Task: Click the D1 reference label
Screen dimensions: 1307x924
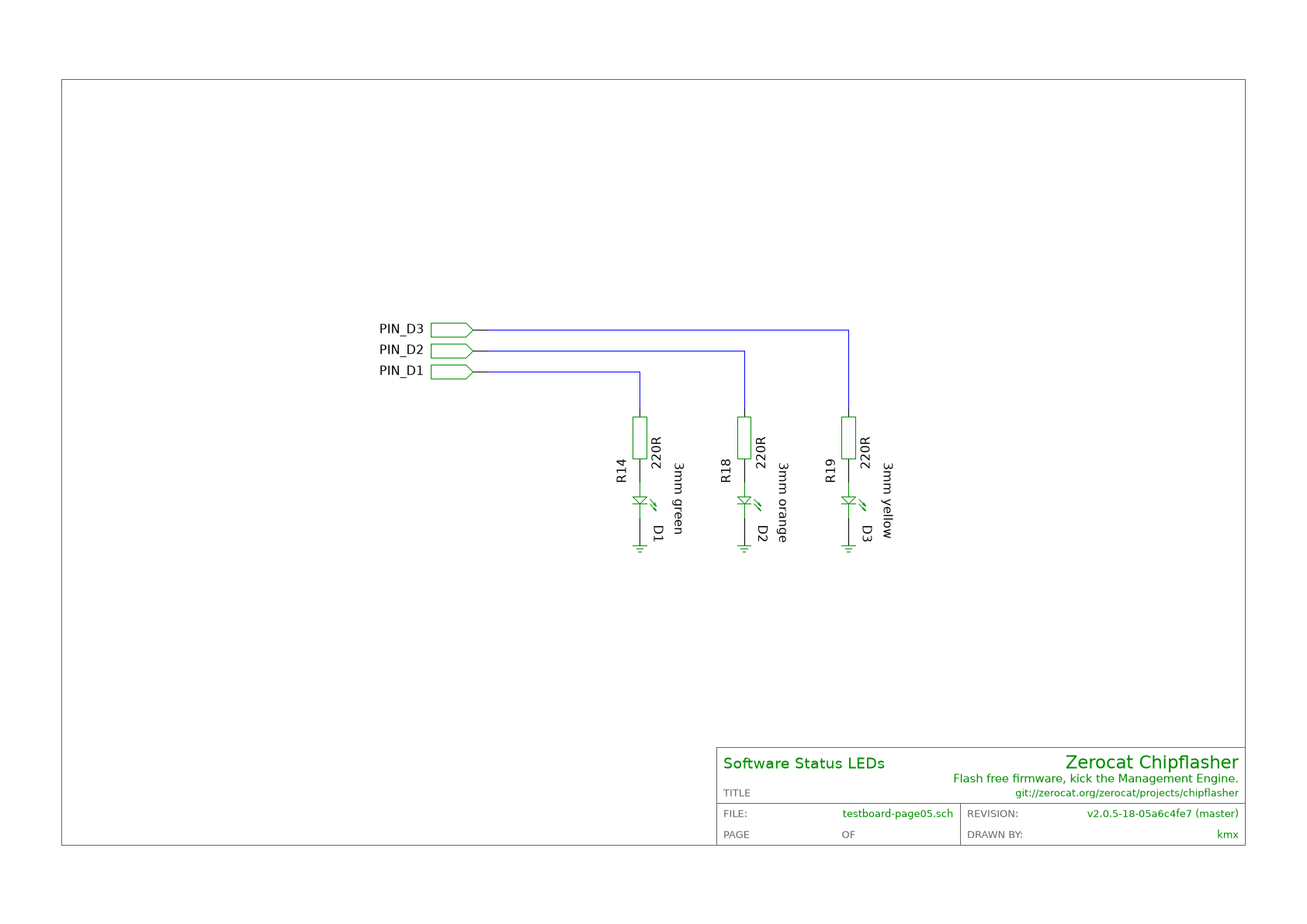Action: (658, 533)
